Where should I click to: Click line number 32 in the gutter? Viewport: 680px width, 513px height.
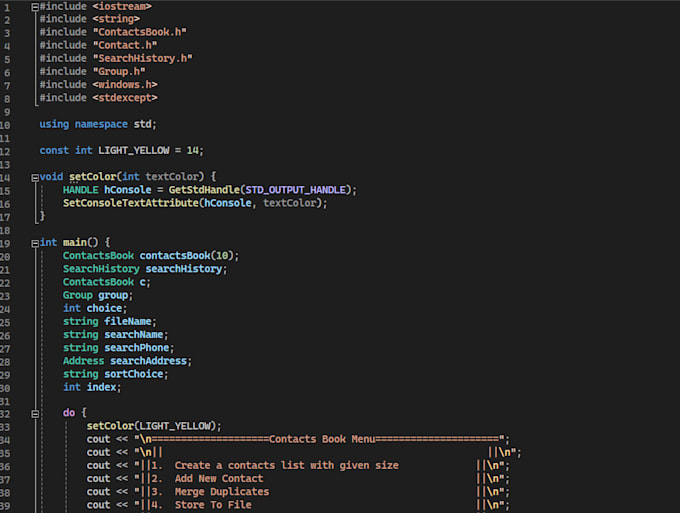(5, 414)
